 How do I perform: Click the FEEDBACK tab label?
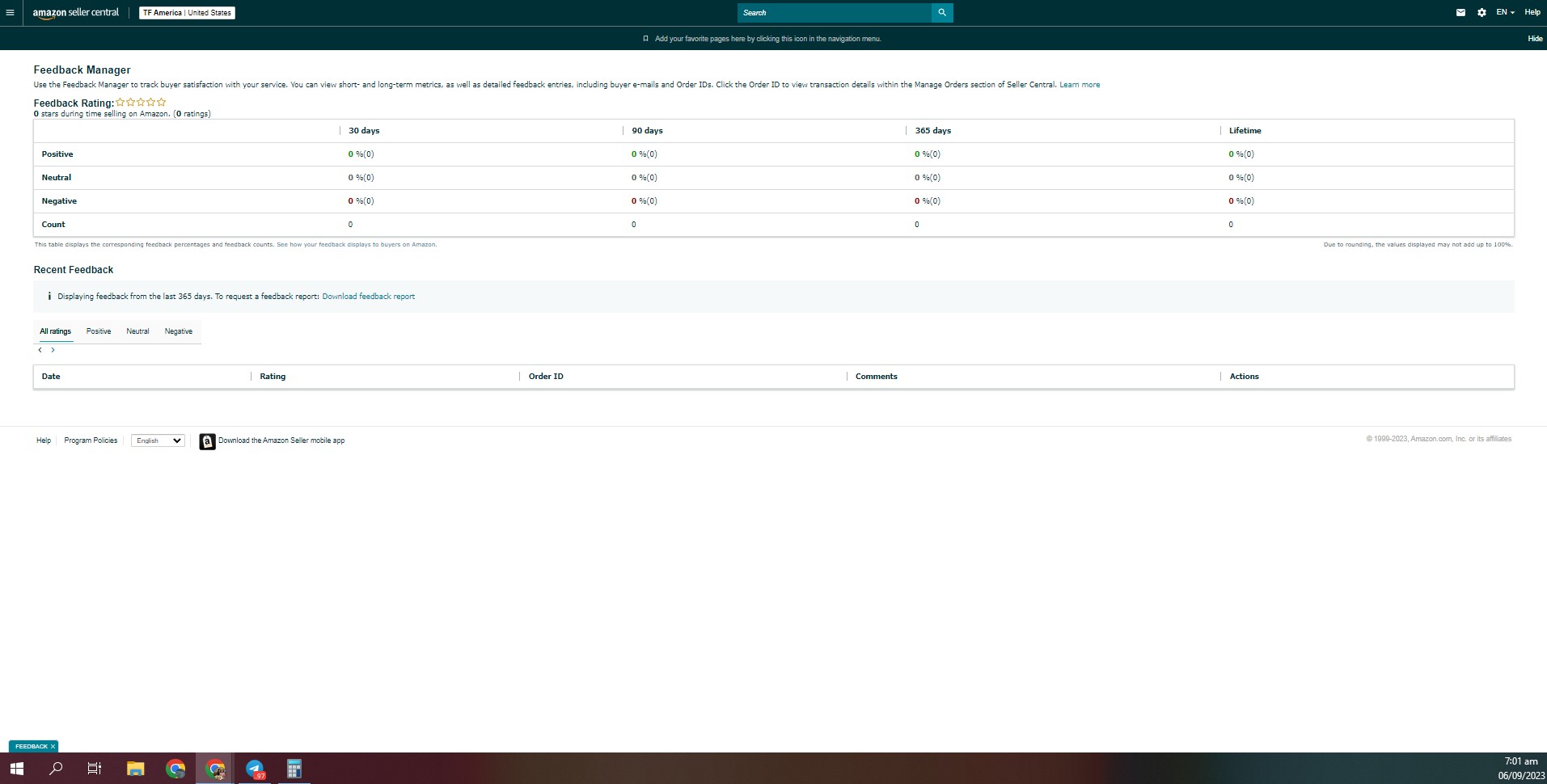(x=32, y=747)
